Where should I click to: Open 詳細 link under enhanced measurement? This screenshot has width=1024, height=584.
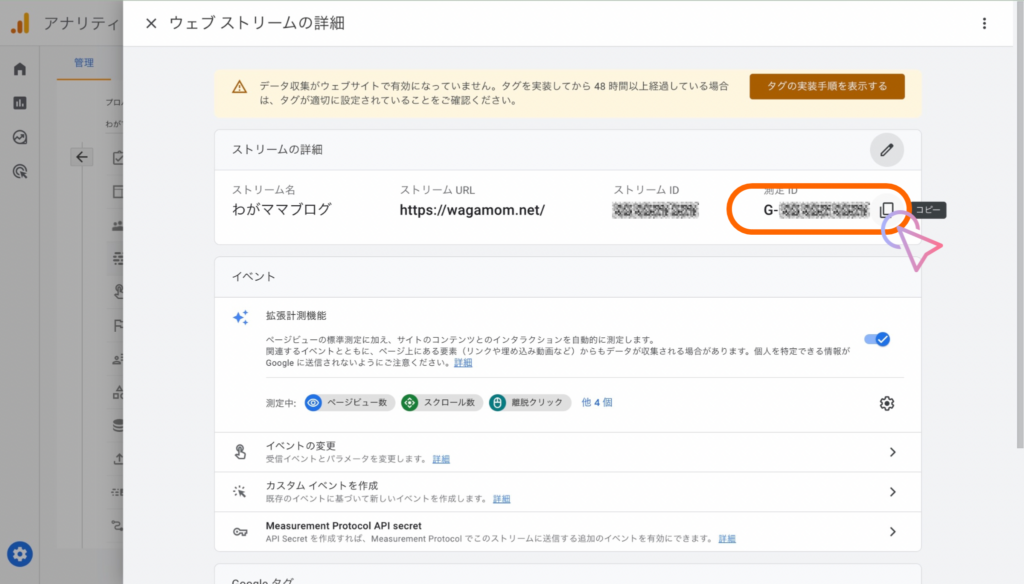[463, 363]
